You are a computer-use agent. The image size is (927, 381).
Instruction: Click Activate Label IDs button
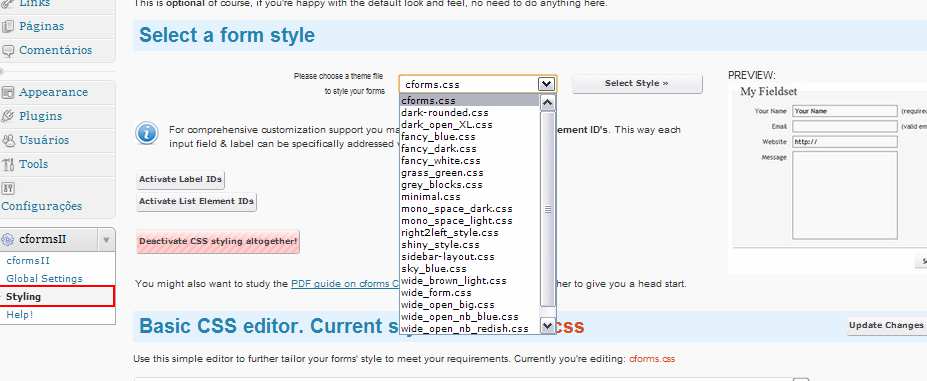pyautogui.click(x=180, y=179)
